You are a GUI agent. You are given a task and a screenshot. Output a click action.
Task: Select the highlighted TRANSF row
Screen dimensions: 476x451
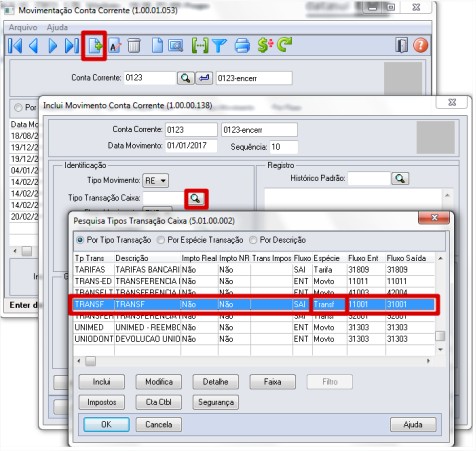(x=254, y=304)
